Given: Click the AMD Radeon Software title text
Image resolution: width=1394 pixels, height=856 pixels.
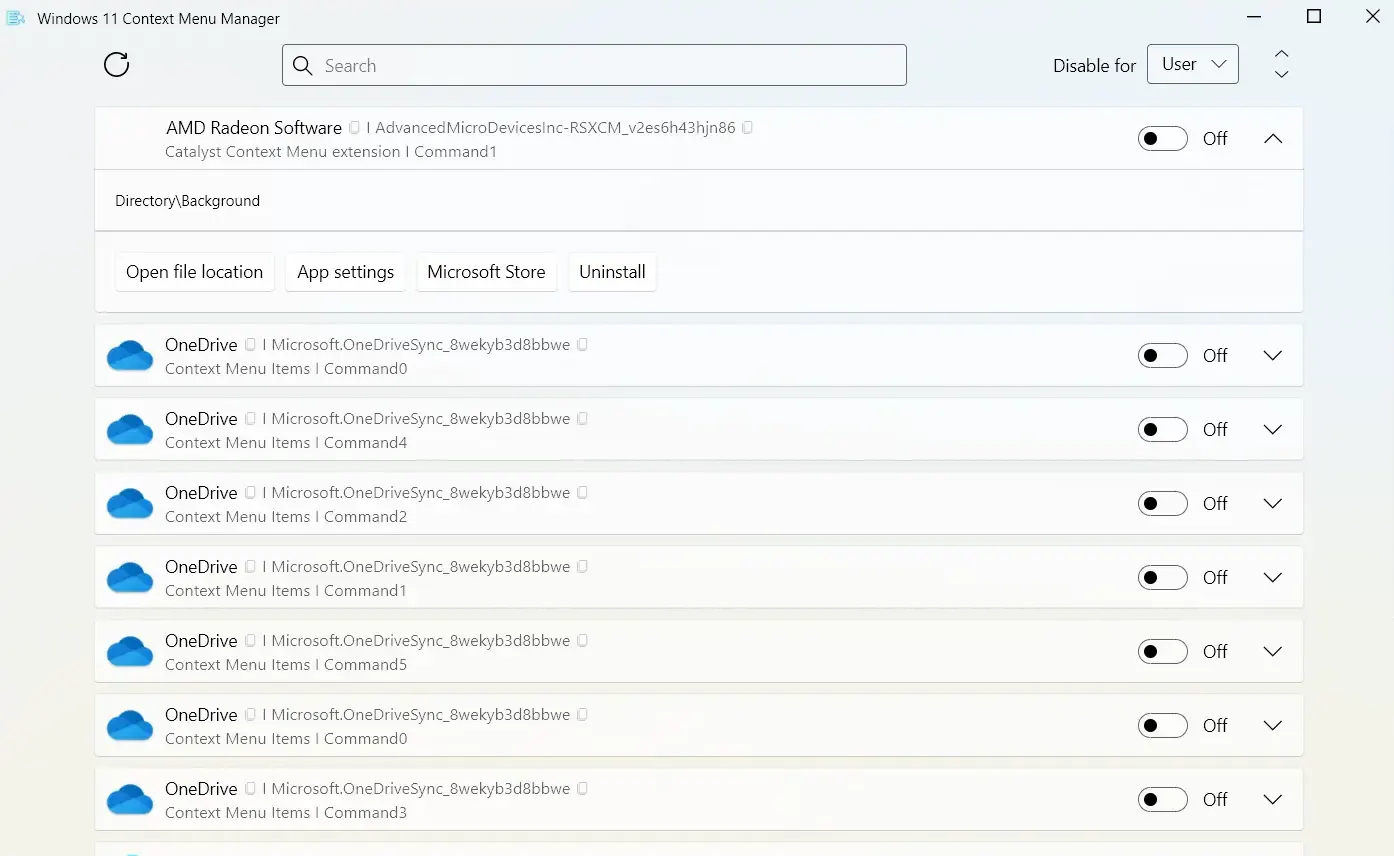Looking at the screenshot, I should tap(254, 128).
